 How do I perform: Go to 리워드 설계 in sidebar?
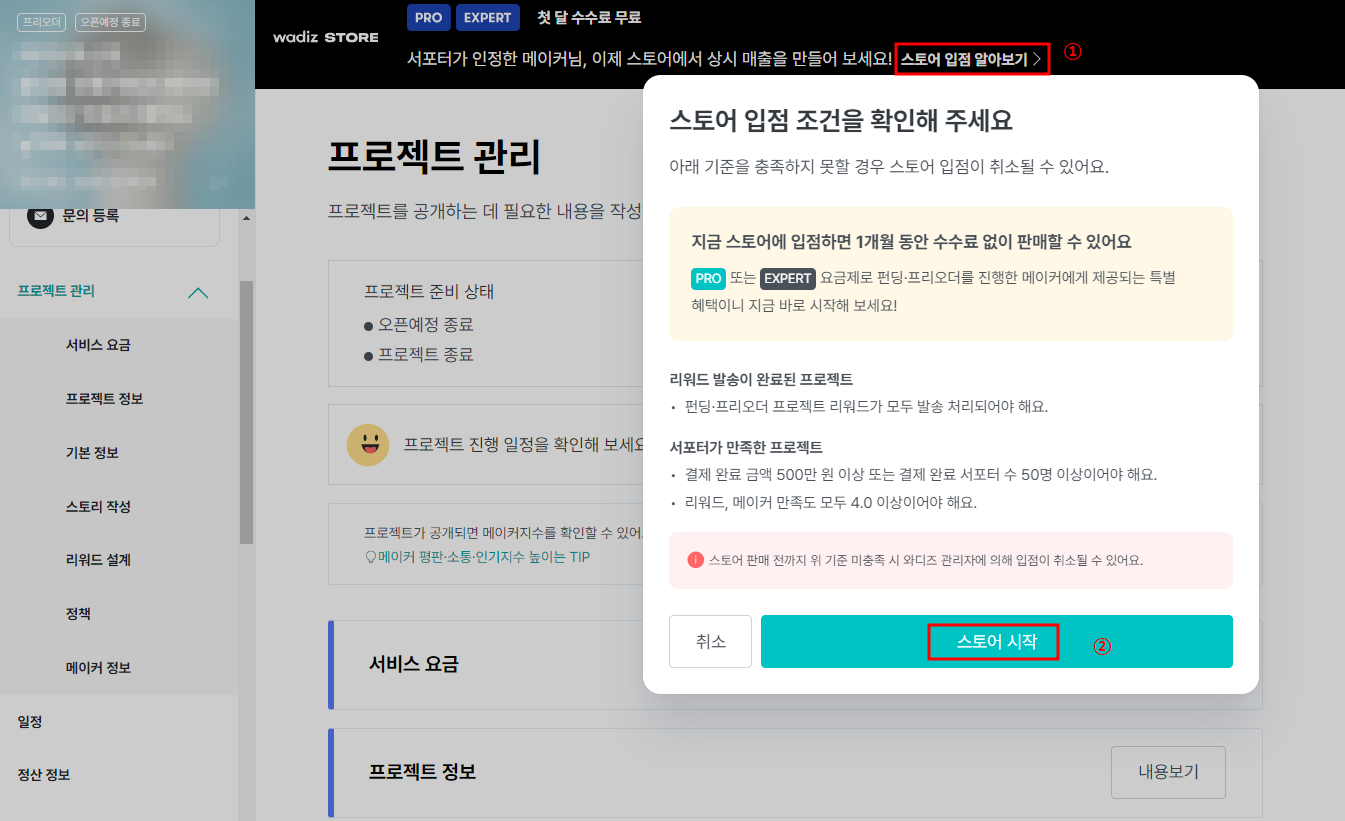[x=98, y=560]
